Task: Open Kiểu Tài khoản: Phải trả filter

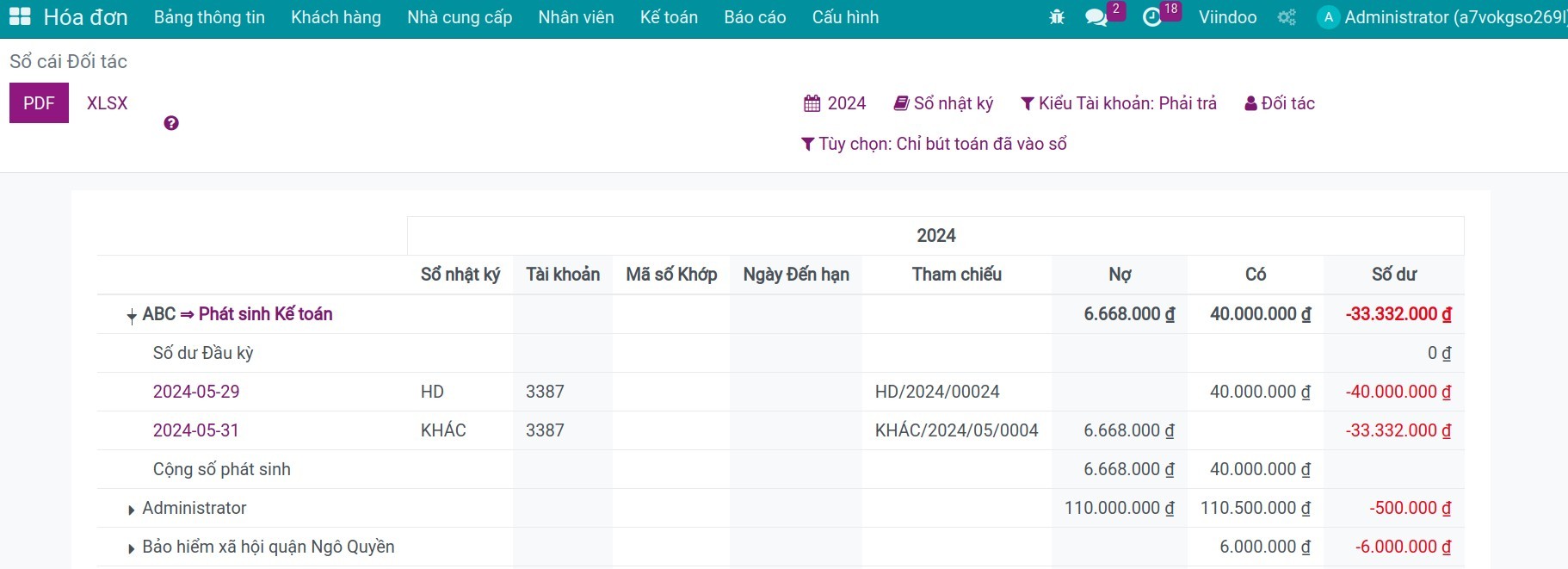Action: click(1119, 103)
